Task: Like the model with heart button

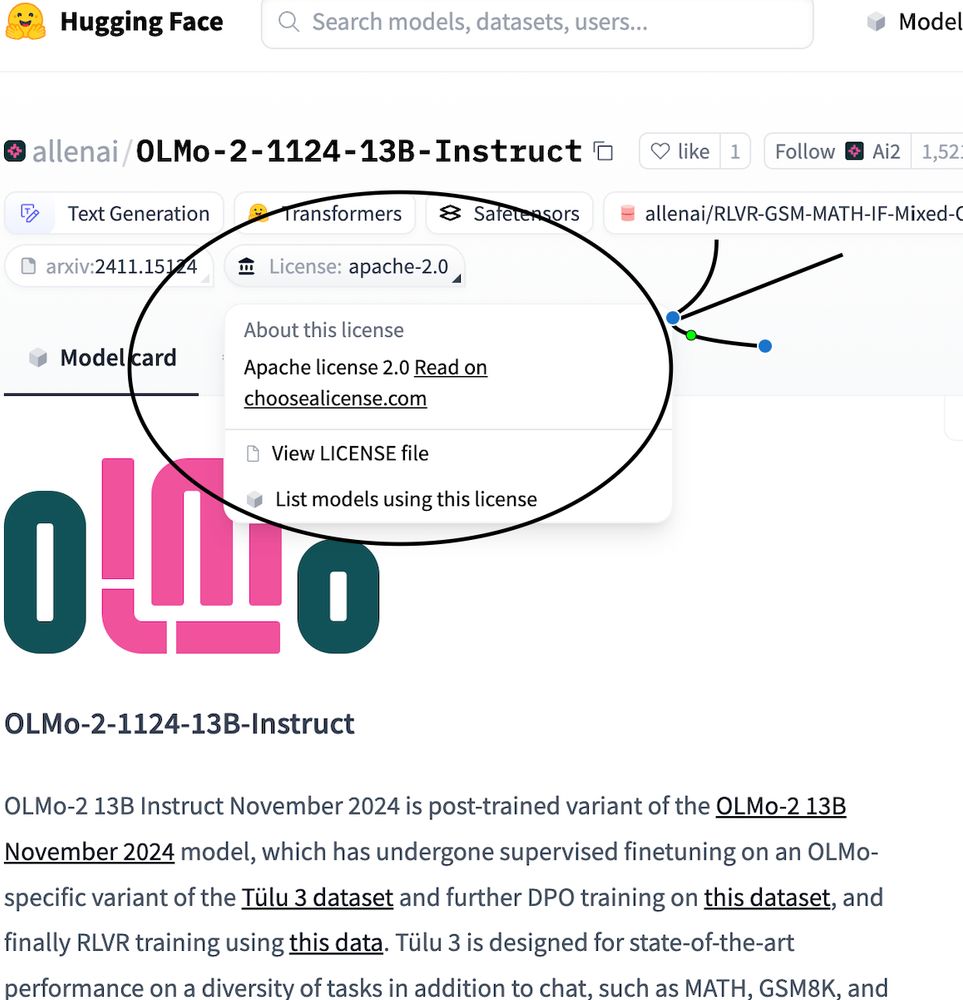Action: point(680,151)
